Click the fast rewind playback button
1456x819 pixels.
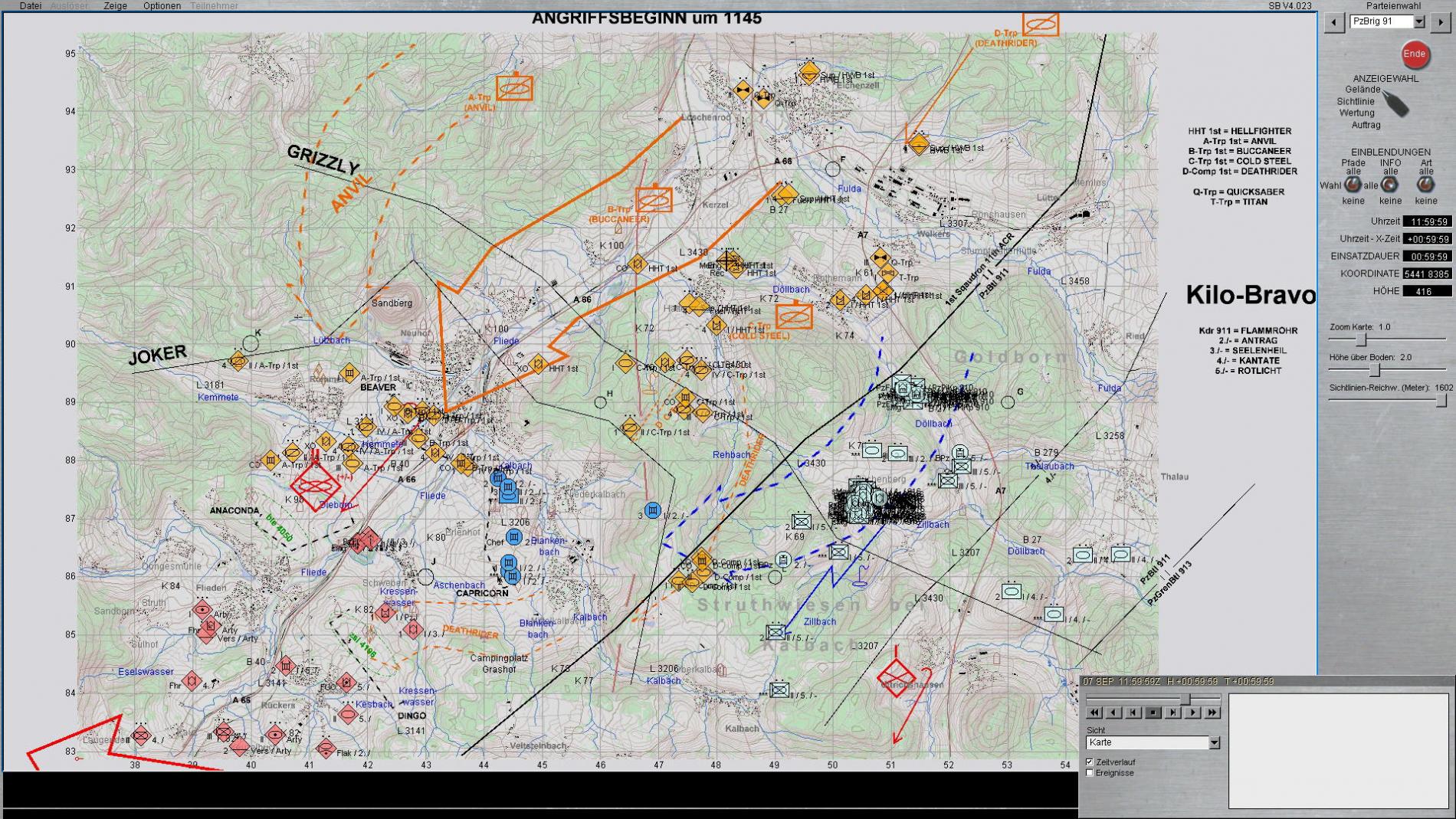click(1094, 713)
